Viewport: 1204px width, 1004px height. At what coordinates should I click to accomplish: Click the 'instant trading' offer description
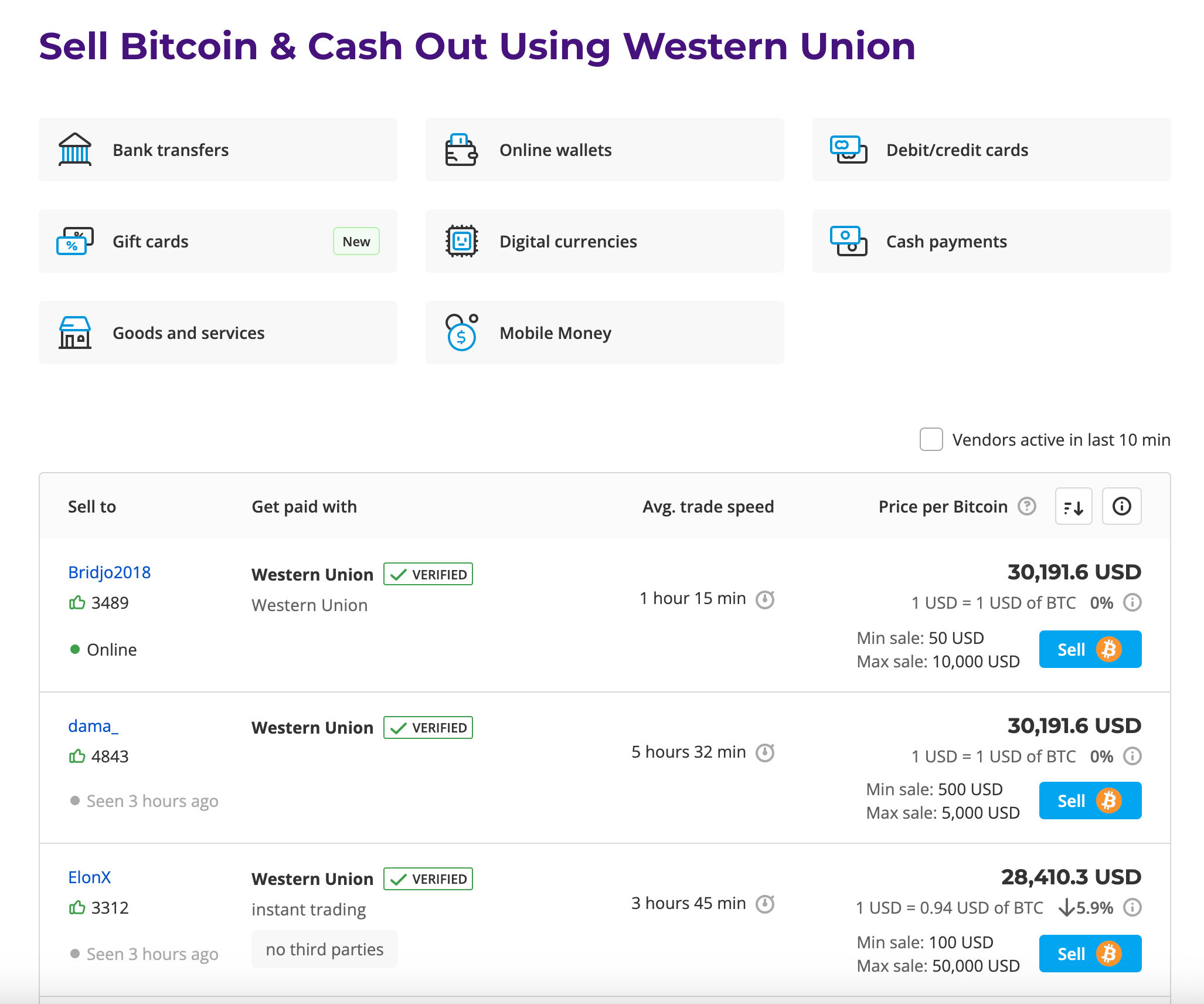[x=309, y=910]
